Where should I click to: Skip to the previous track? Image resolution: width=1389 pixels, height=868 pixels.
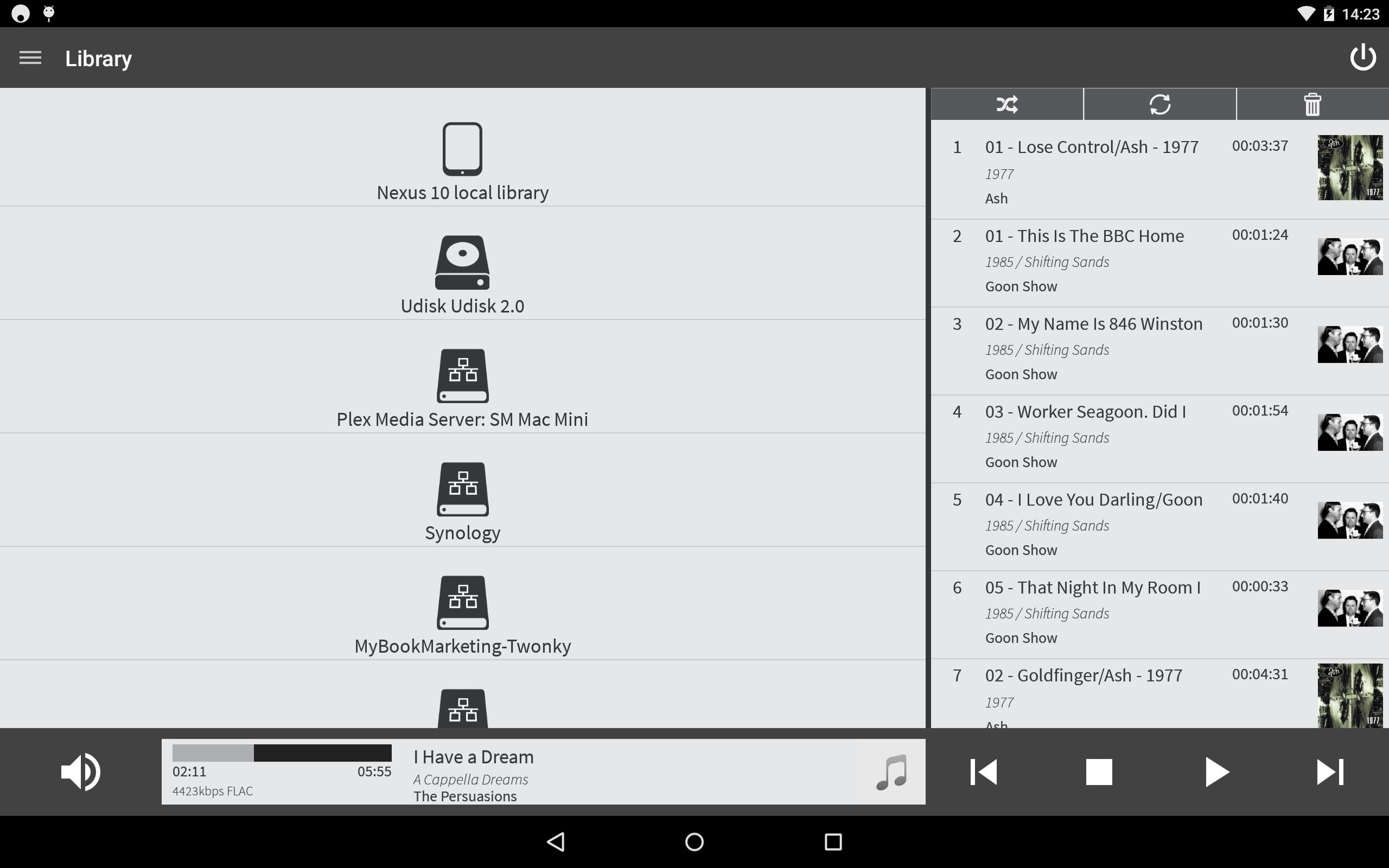983,771
